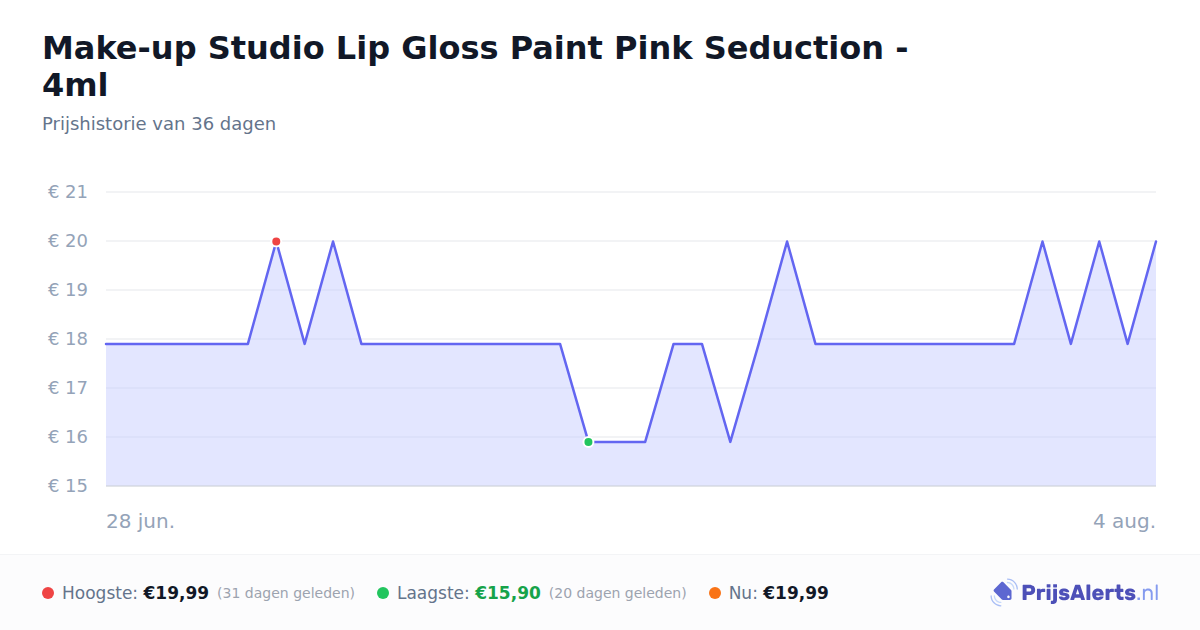Click the orange Nu legend dot
The height and width of the screenshot is (630, 1200).
coord(715,593)
